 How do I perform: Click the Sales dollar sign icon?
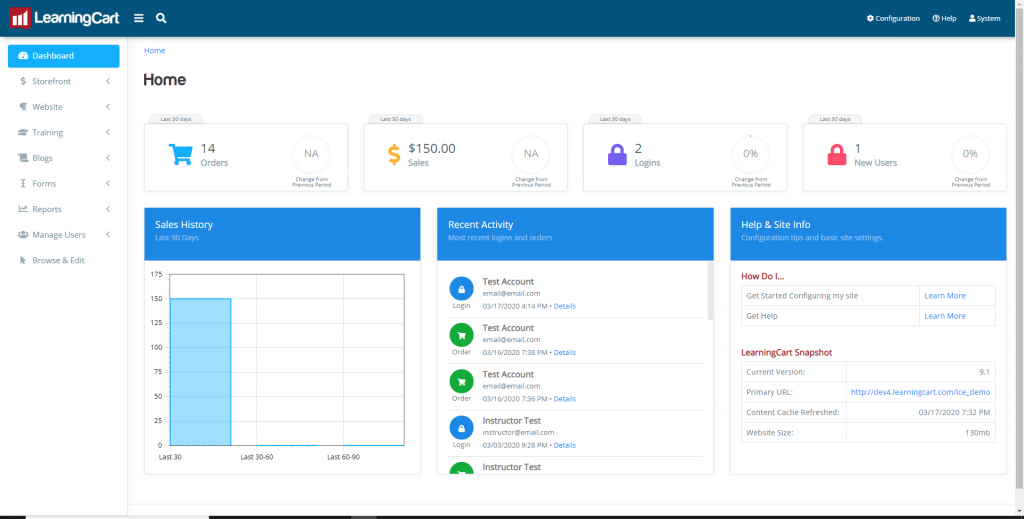[x=394, y=155]
